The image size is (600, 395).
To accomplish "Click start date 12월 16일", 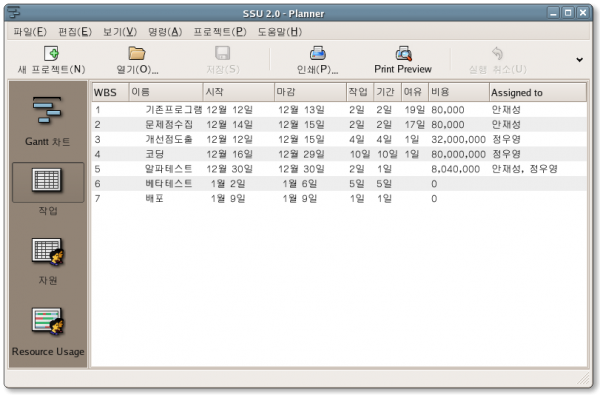I will pyautogui.click(x=230, y=154).
